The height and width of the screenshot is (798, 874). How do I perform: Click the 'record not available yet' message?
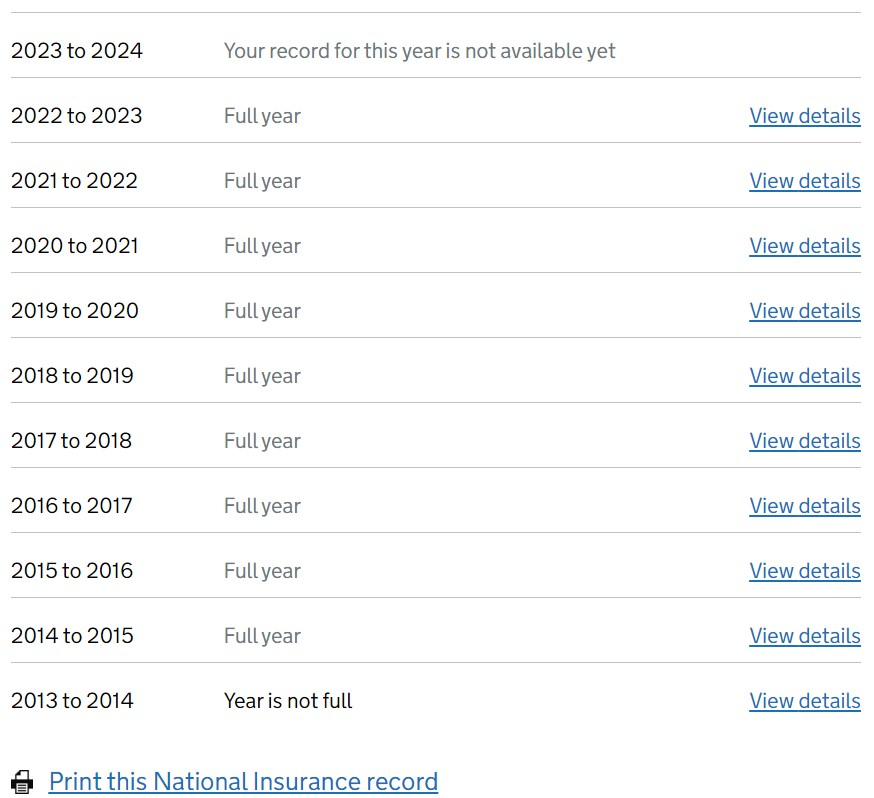420,51
